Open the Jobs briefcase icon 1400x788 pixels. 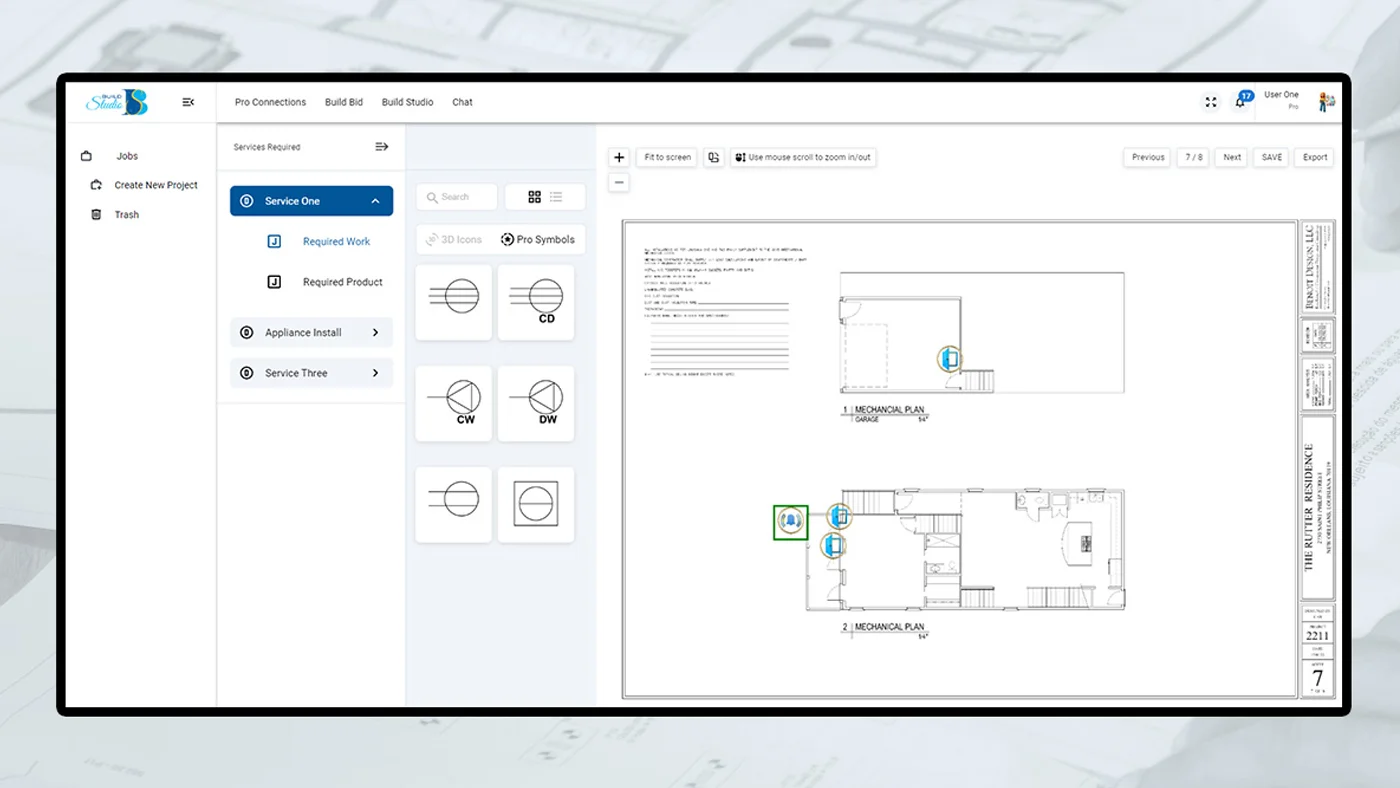[87, 156]
